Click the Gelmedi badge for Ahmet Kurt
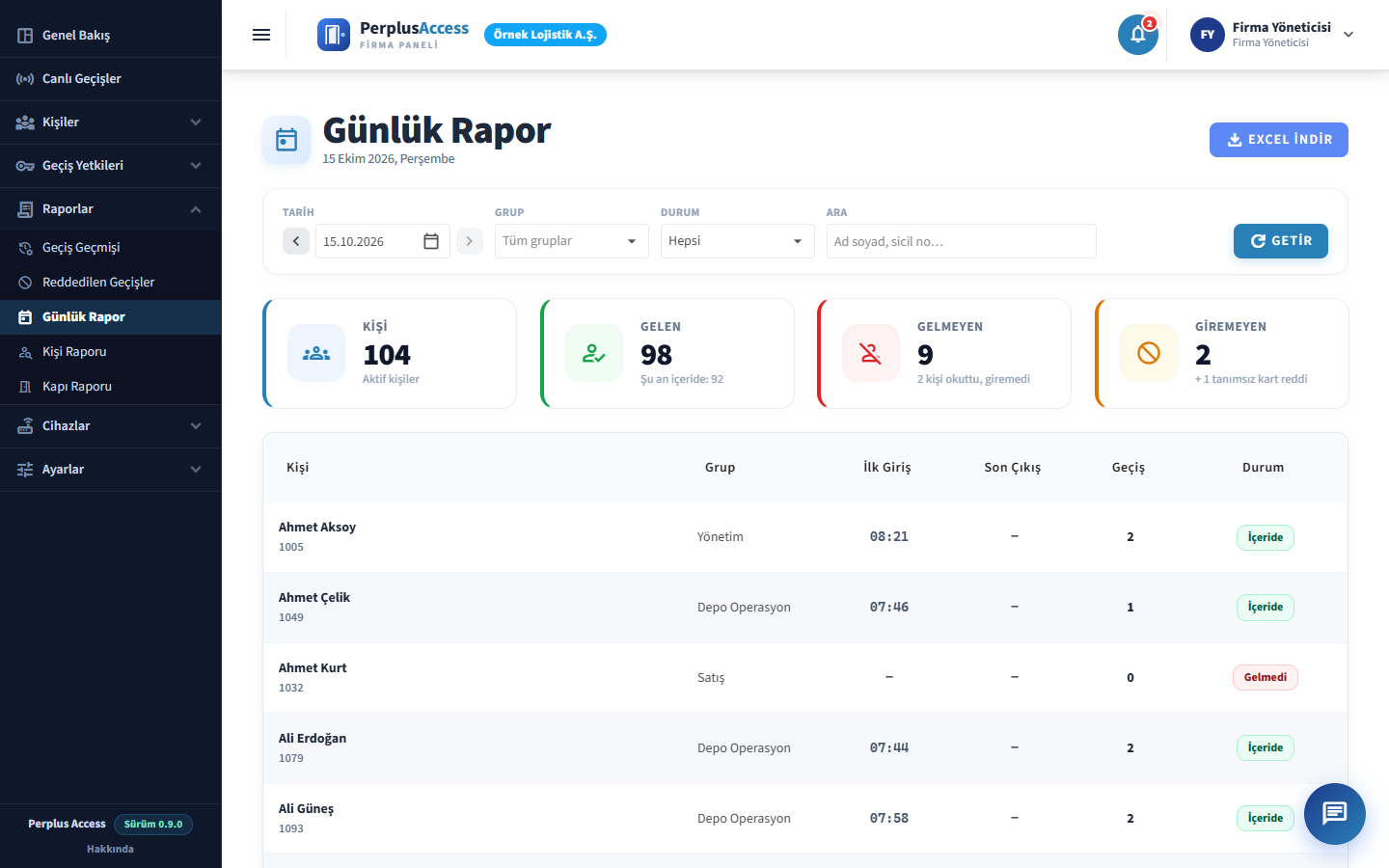The height and width of the screenshot is (868, 1389). [1266, 677]
